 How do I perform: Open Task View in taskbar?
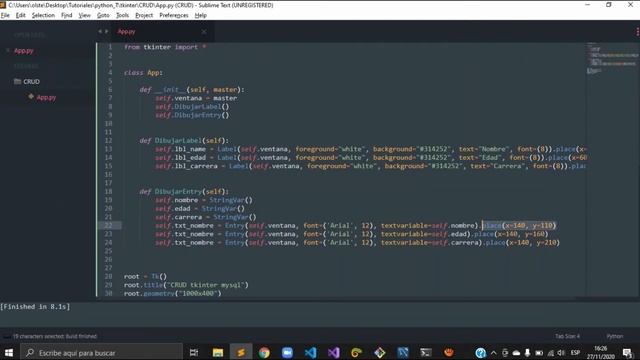tap(194, 352)
